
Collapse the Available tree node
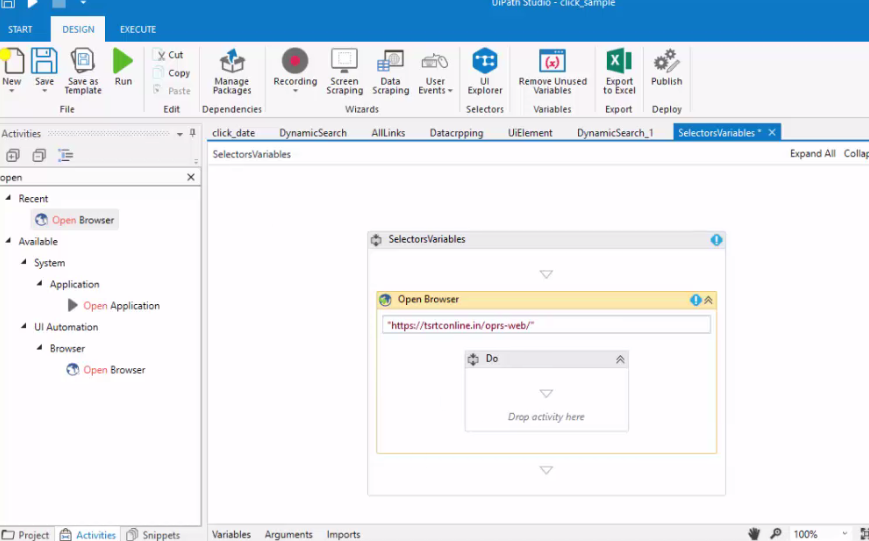[8, 241]
